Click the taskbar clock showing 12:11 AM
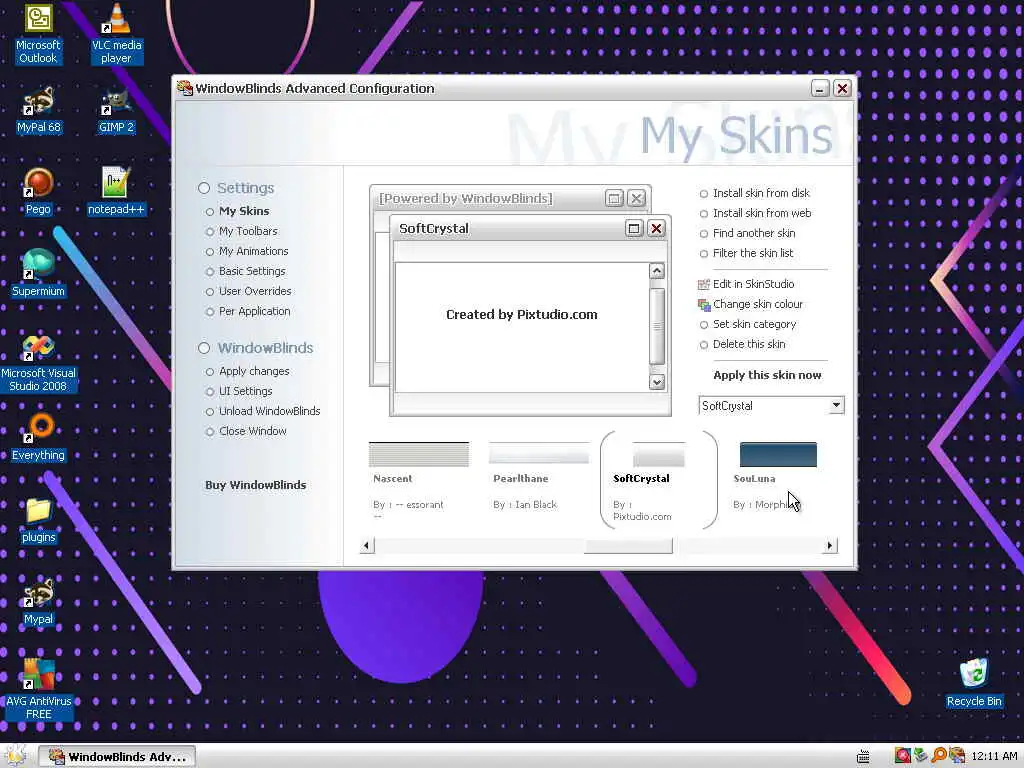 [x=994, y=756]
